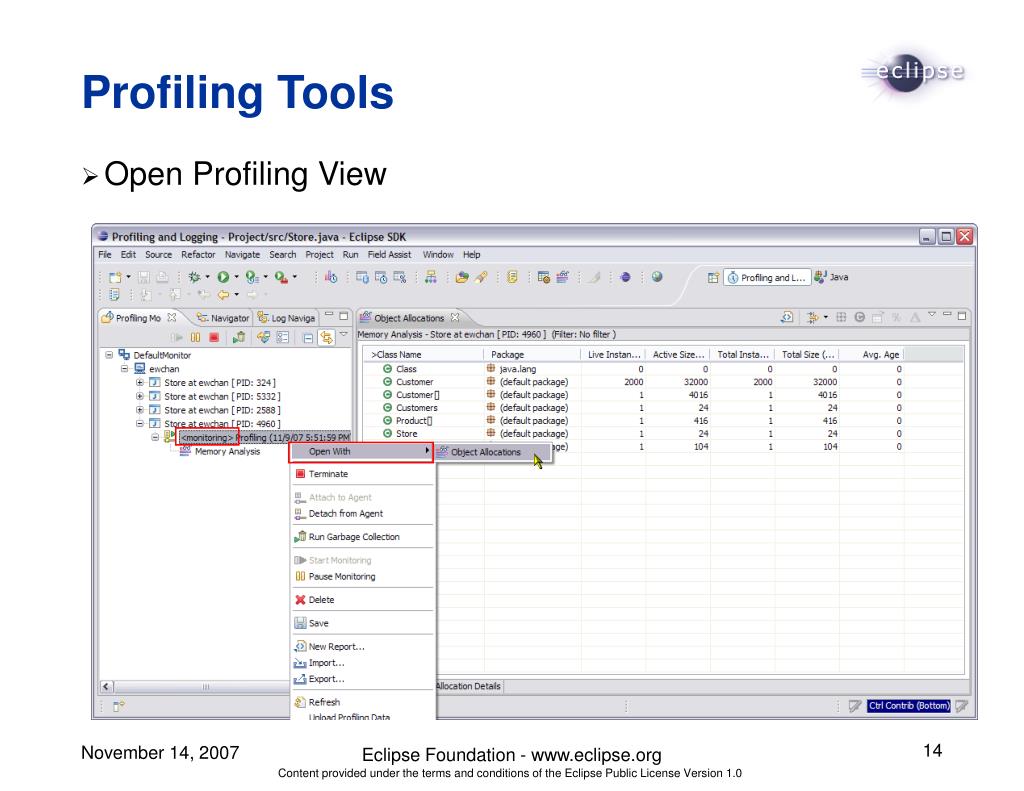
Task: Click New Report... in context menu
Action: tap(362, 647)
